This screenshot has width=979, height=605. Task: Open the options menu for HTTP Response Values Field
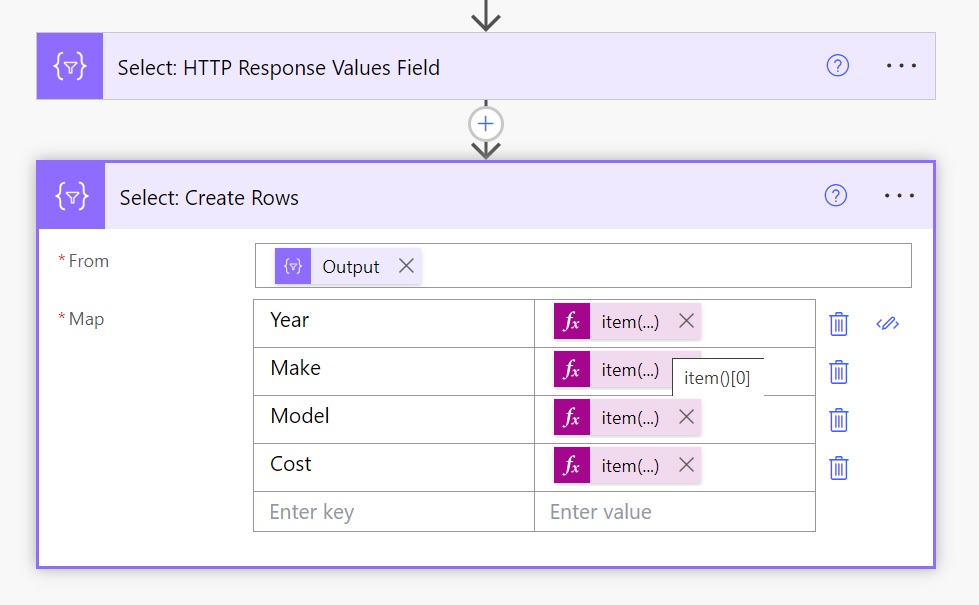pyautogui.click(x=902, y=66)
